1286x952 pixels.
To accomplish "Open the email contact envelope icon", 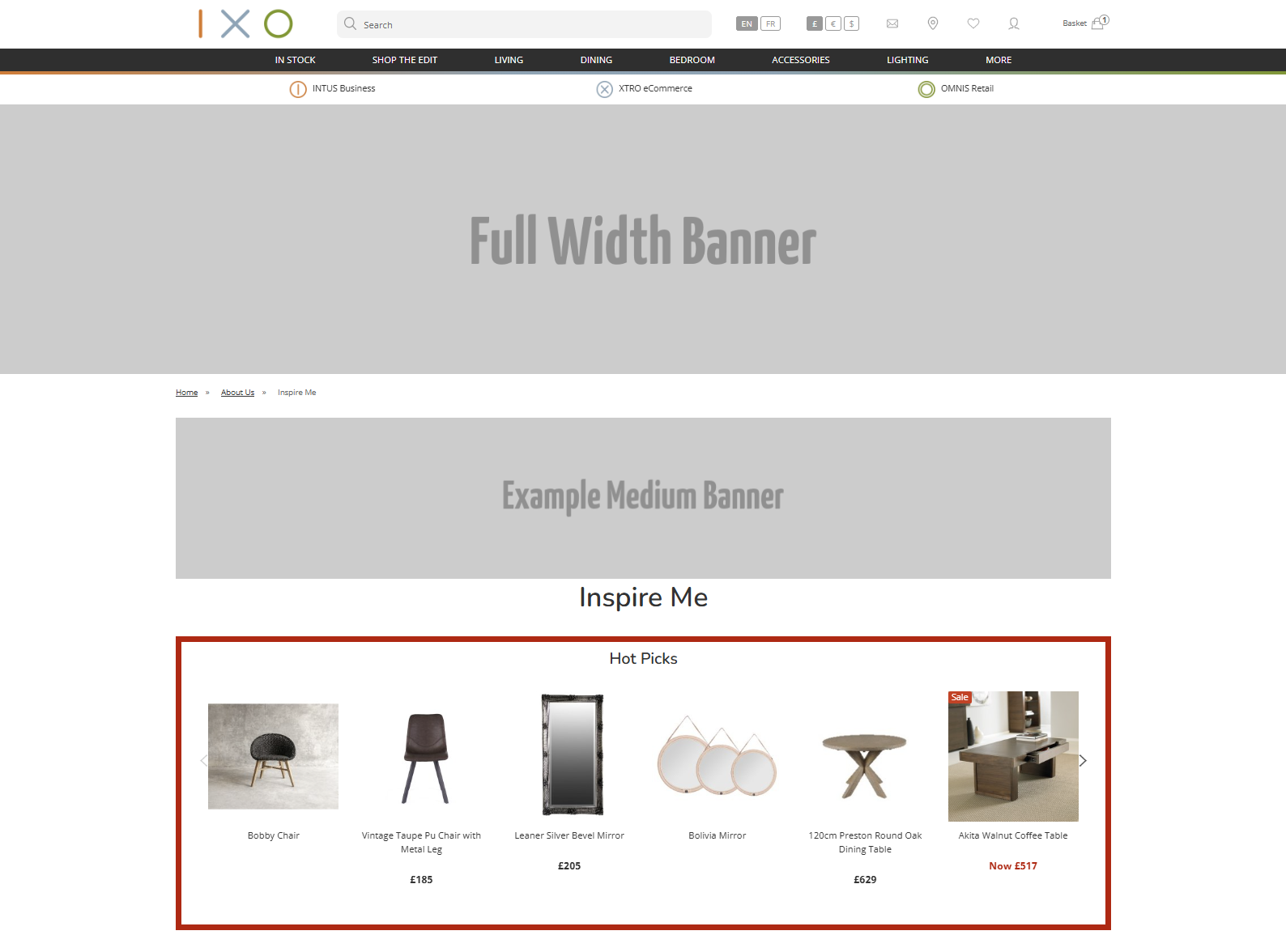I will [x=892, y=23].
